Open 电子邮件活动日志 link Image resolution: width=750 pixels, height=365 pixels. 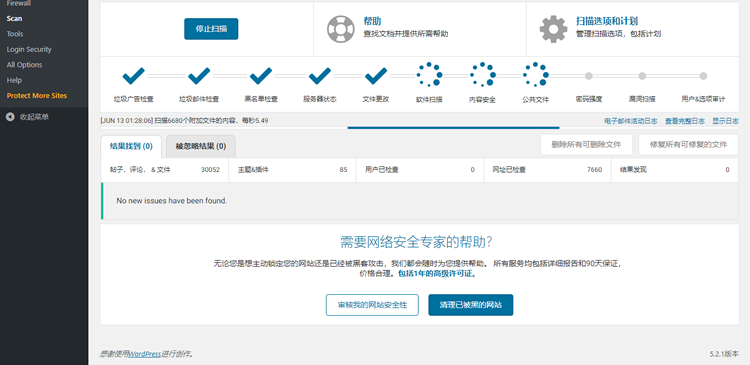pos(630,121)
